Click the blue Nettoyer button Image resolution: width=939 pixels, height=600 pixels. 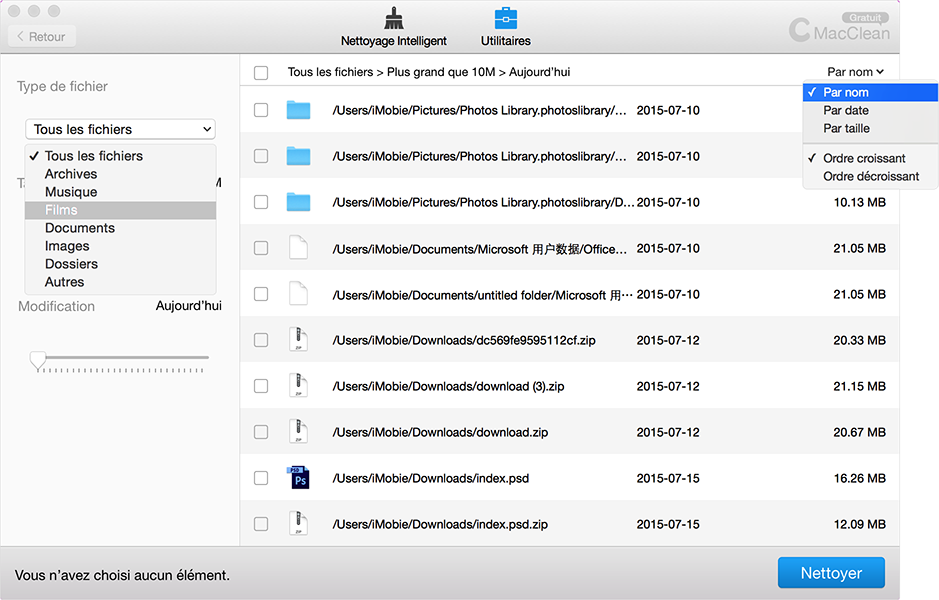click(x=831, y=573)
